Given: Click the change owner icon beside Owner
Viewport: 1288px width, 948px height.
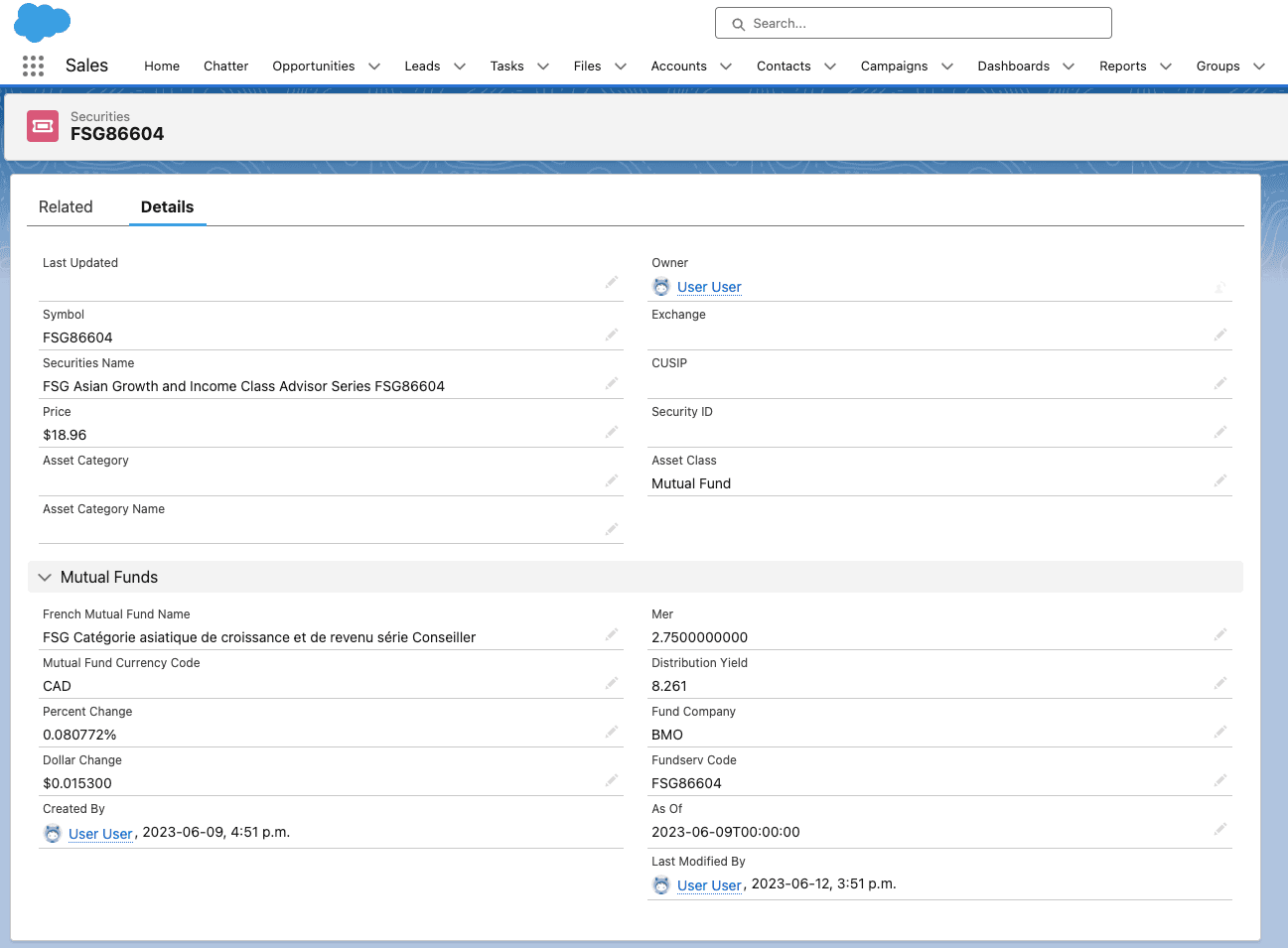Looking at the screenshot, I should [x=1220, y=288].
